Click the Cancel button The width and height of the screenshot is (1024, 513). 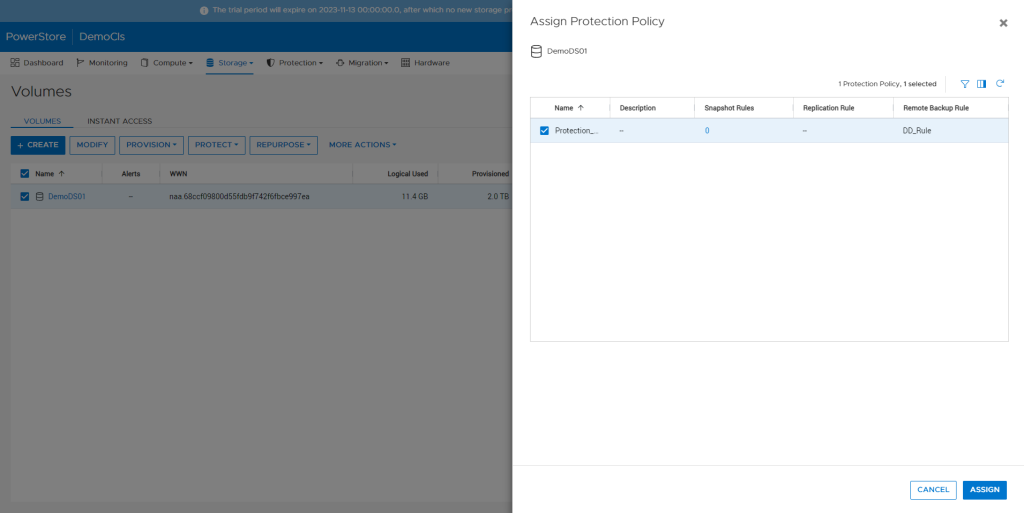[x=932, y=490]
